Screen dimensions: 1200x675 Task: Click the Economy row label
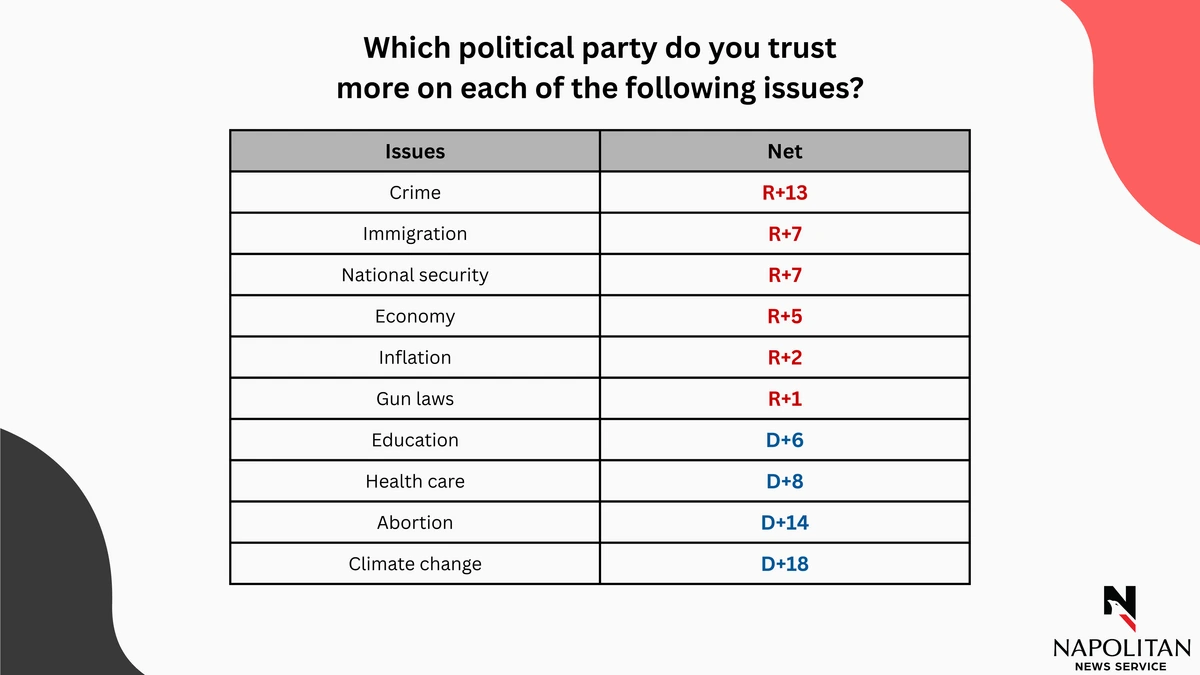[415, 316]
